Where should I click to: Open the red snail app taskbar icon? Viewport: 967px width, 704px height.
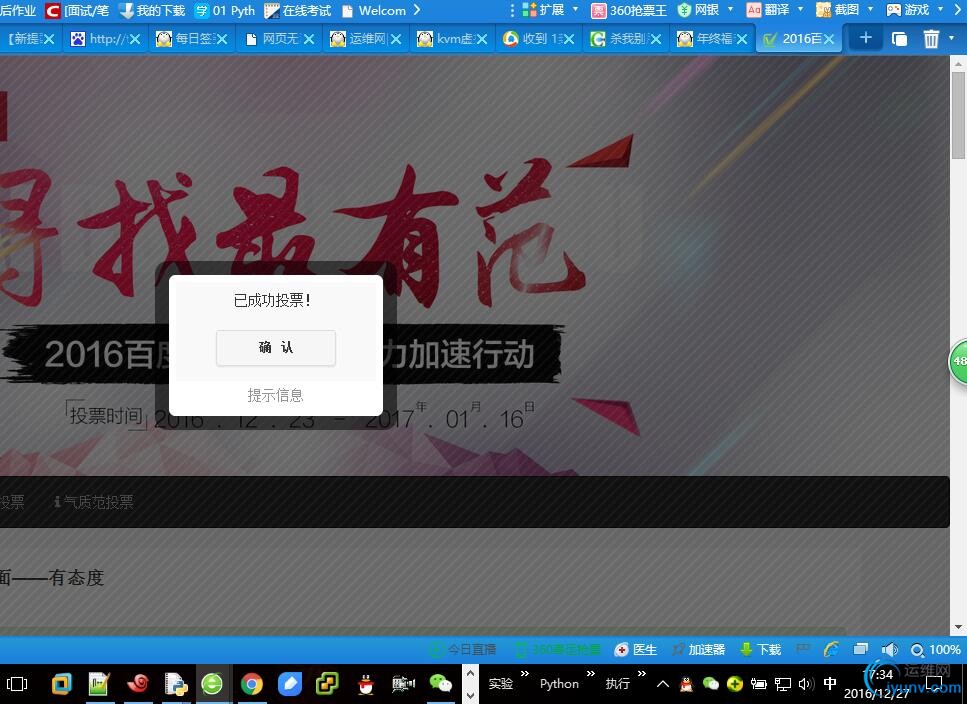pyautogui.click(x=138, y=684)
